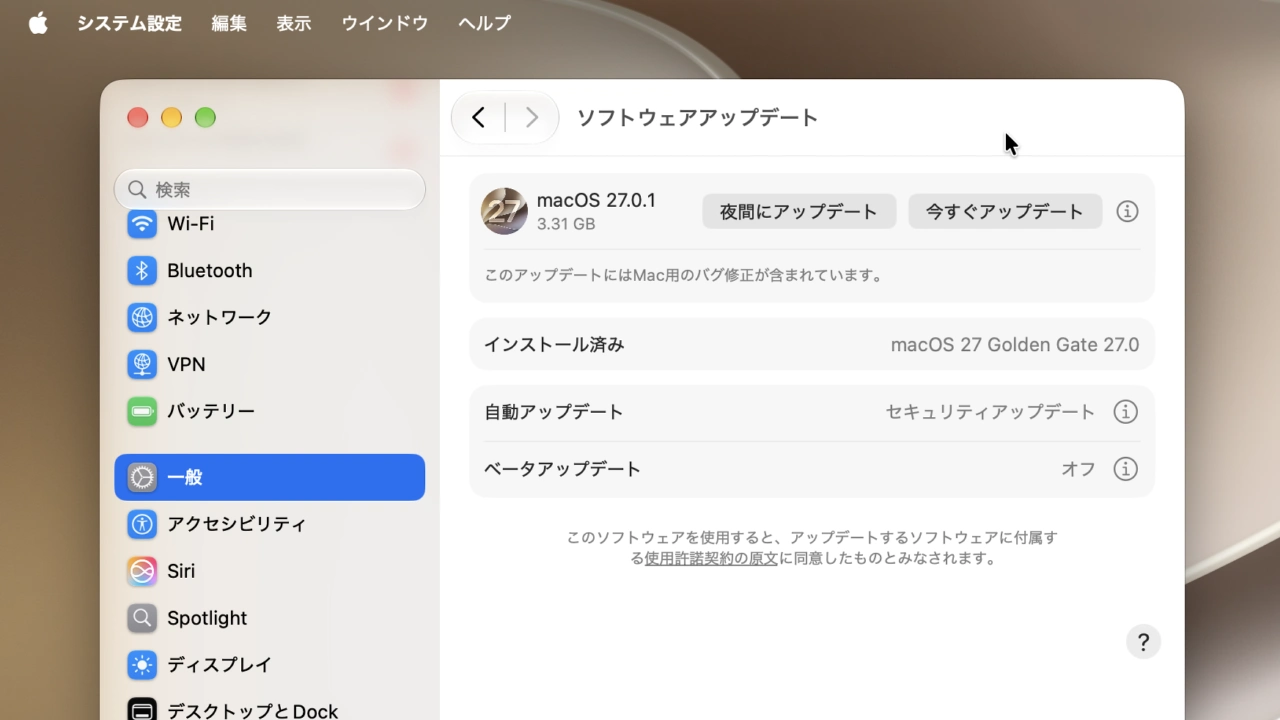The width and height of the screenshot is (1280, 720).
Task: Open info for ベータアップデート
Action: point(1126,469)
